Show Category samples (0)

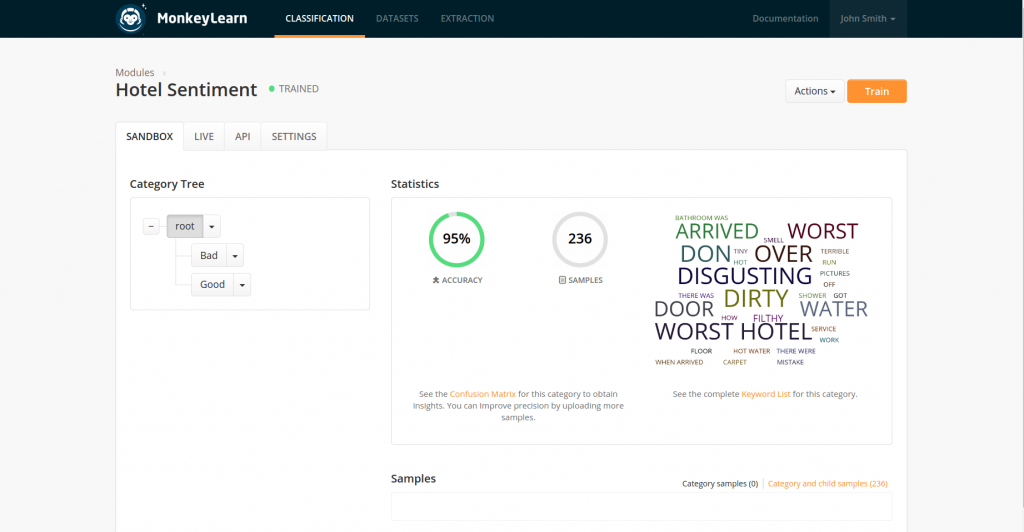720,484
